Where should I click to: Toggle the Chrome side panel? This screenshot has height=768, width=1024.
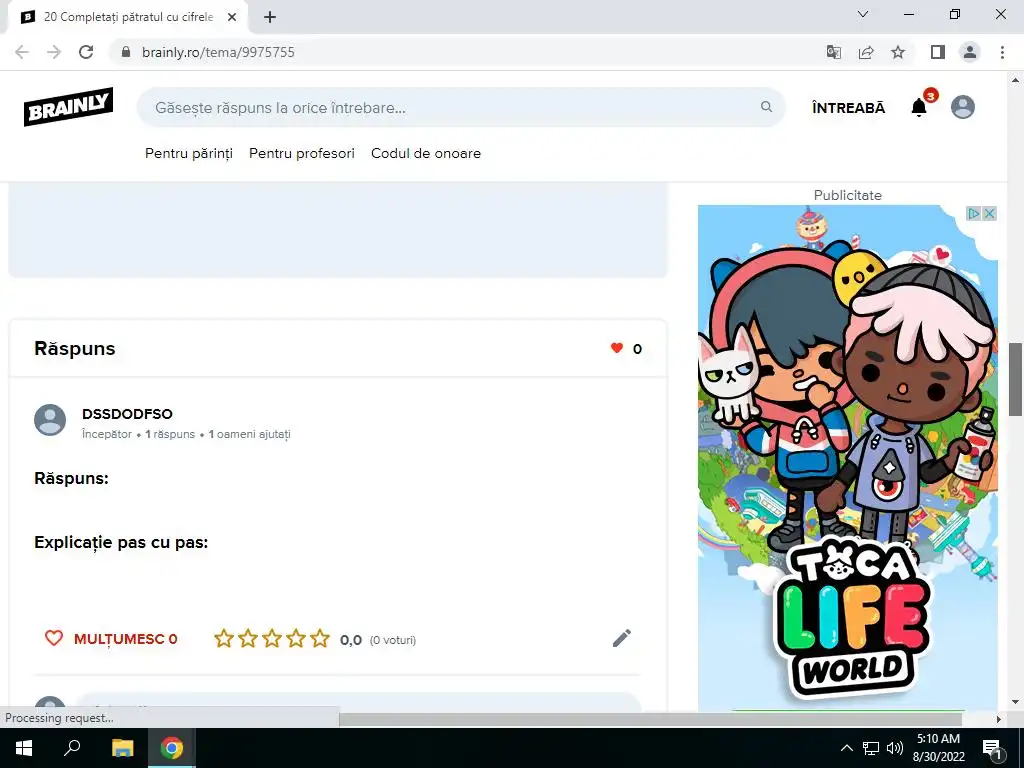938,52
